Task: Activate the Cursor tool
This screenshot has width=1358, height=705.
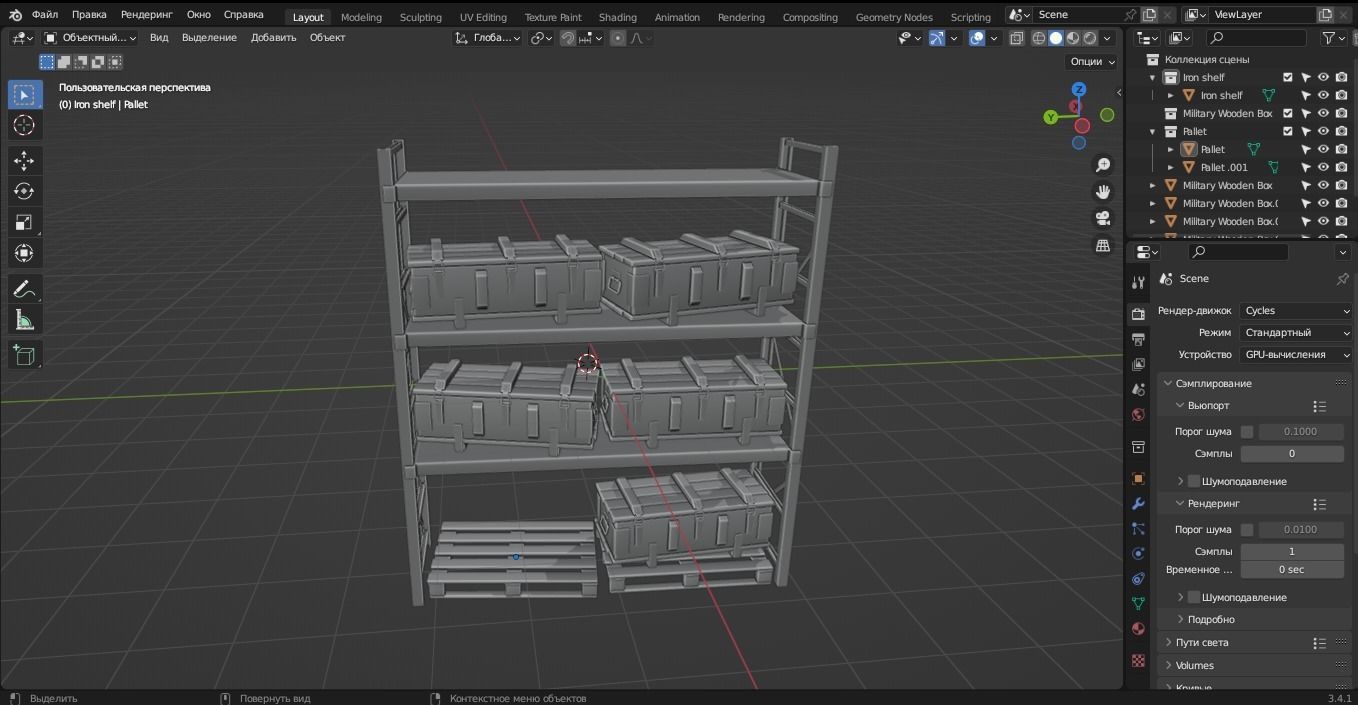Action: 25,125
